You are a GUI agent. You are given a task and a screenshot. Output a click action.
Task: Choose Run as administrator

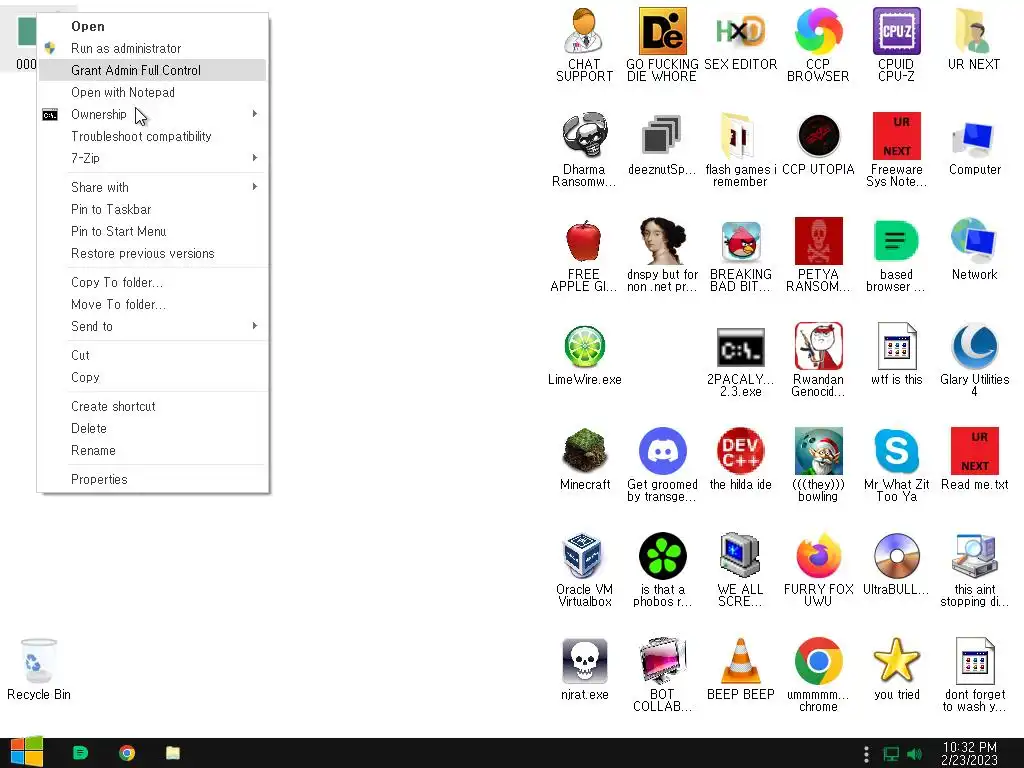pos(152,48)
